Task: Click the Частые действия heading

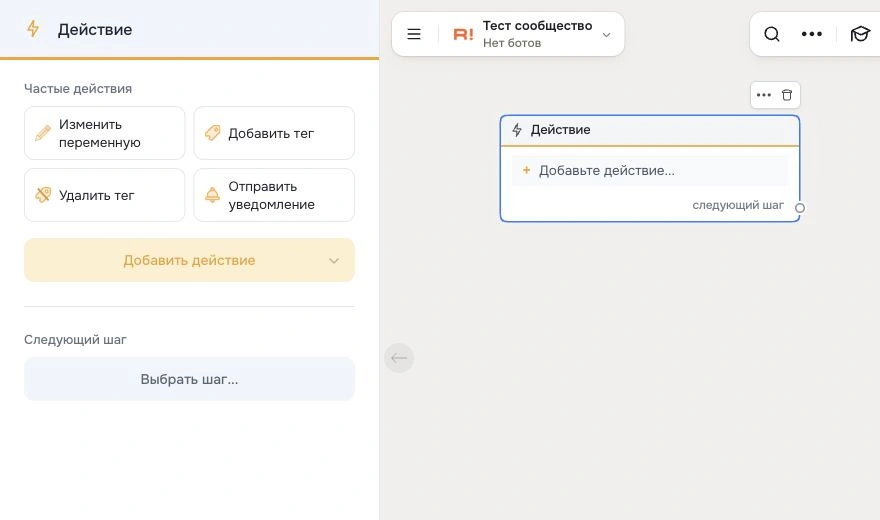Action: tap(78, 89)
